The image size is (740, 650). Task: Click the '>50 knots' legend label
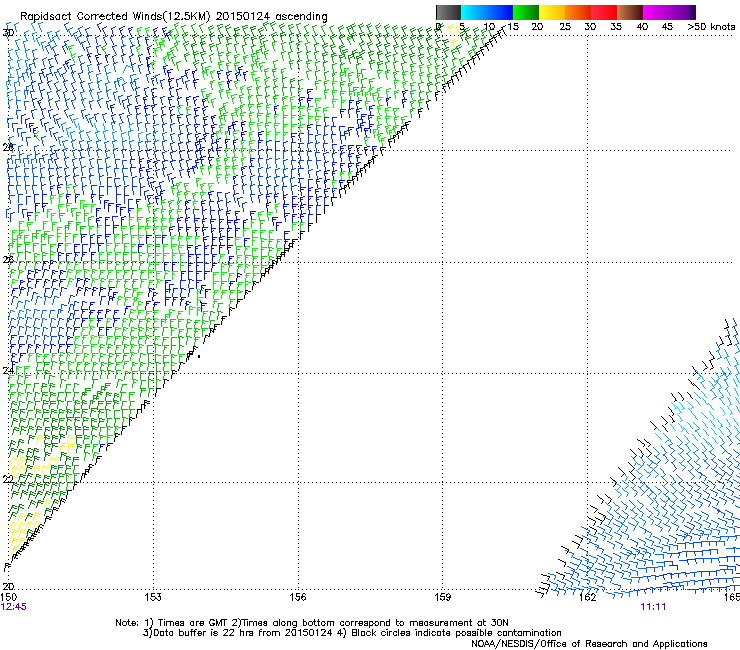[711, 27]
